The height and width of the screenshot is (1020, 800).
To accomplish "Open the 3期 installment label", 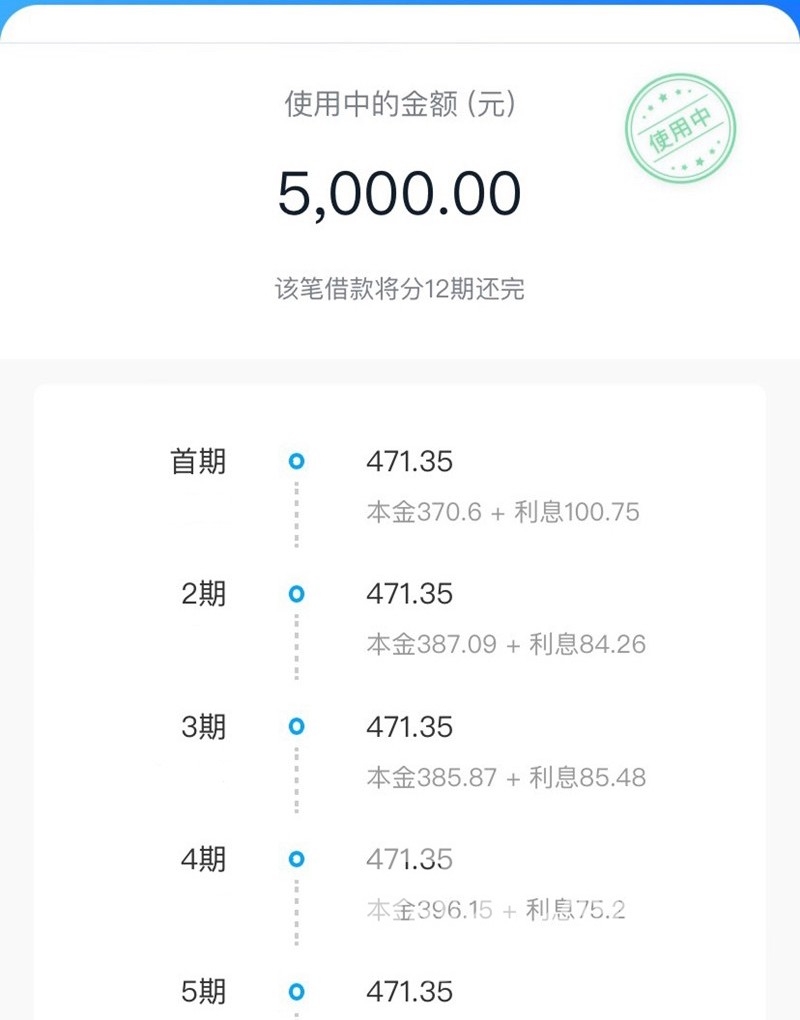I will click(x=204, y=727).
